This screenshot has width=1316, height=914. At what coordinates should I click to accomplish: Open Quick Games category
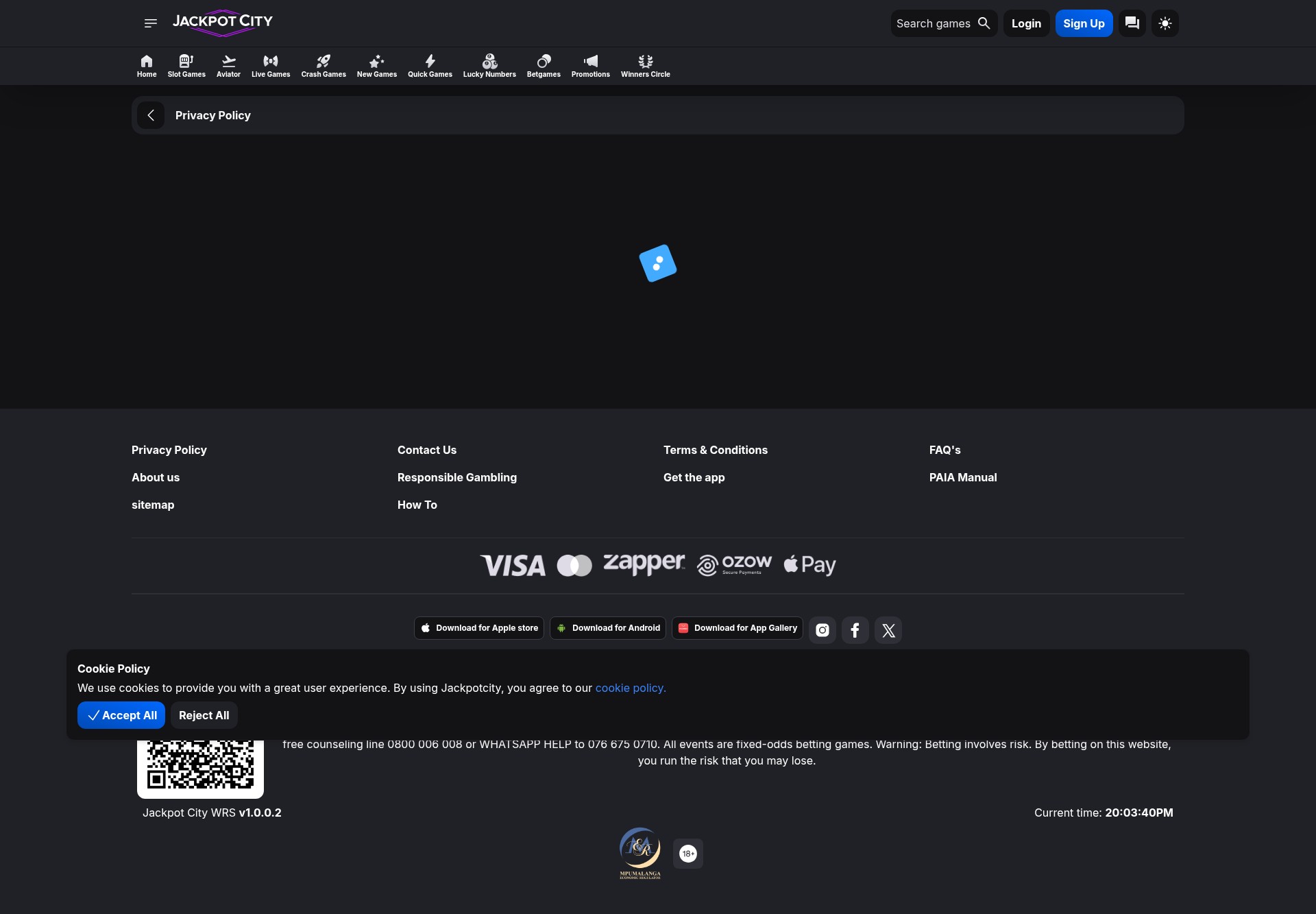pos(430,66)
